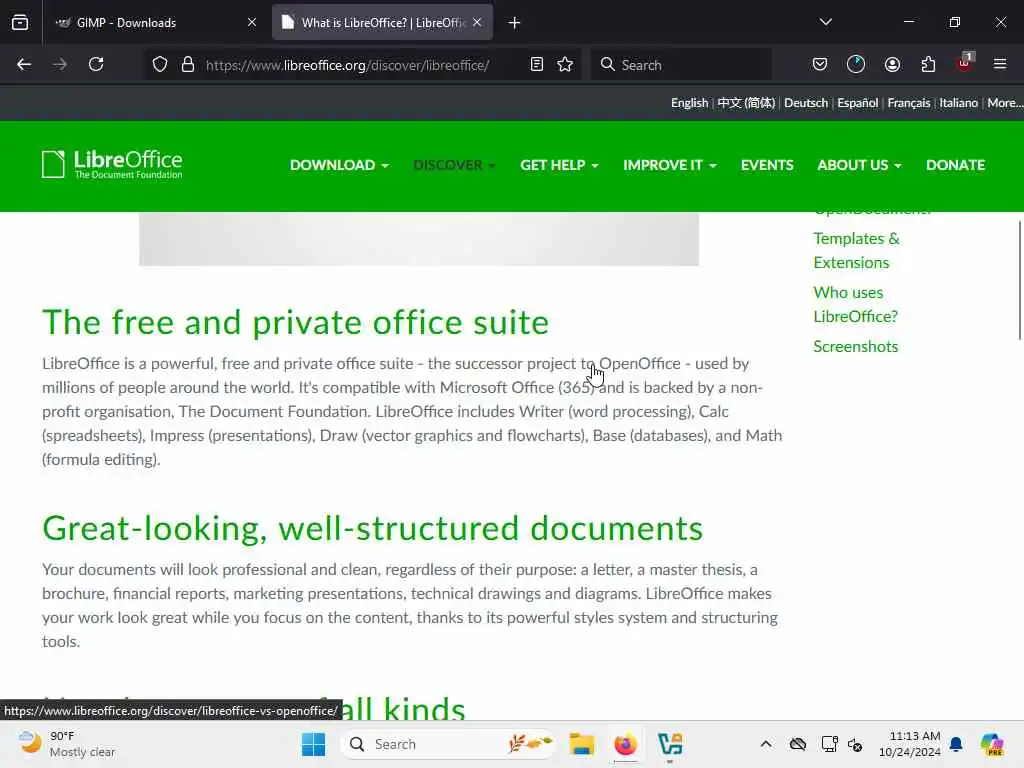Screen dimensions: 1024x768
Task: Open Firefox View icon in tab bar
Action: [20, 22]
